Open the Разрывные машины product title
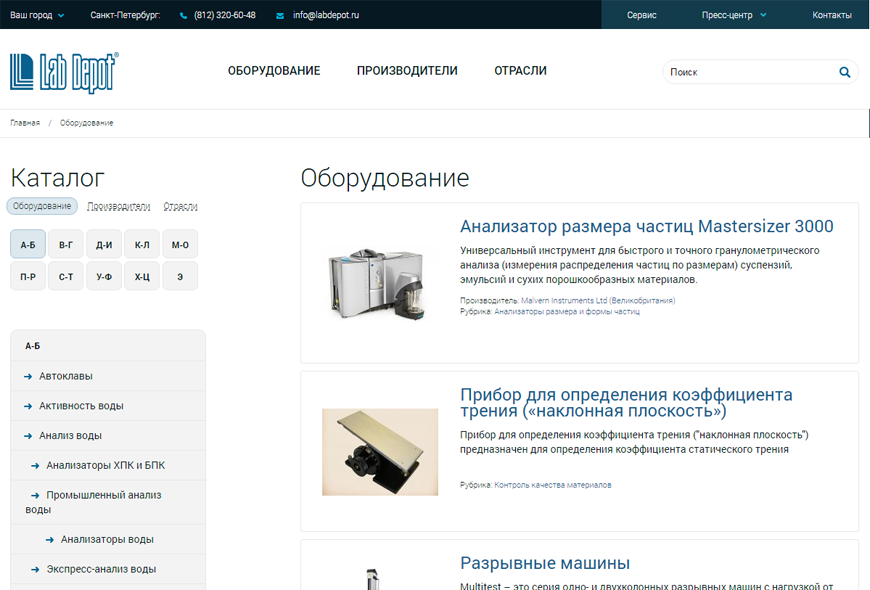The height and width of the screenshot is (590, 870). [x=545, y=563]
